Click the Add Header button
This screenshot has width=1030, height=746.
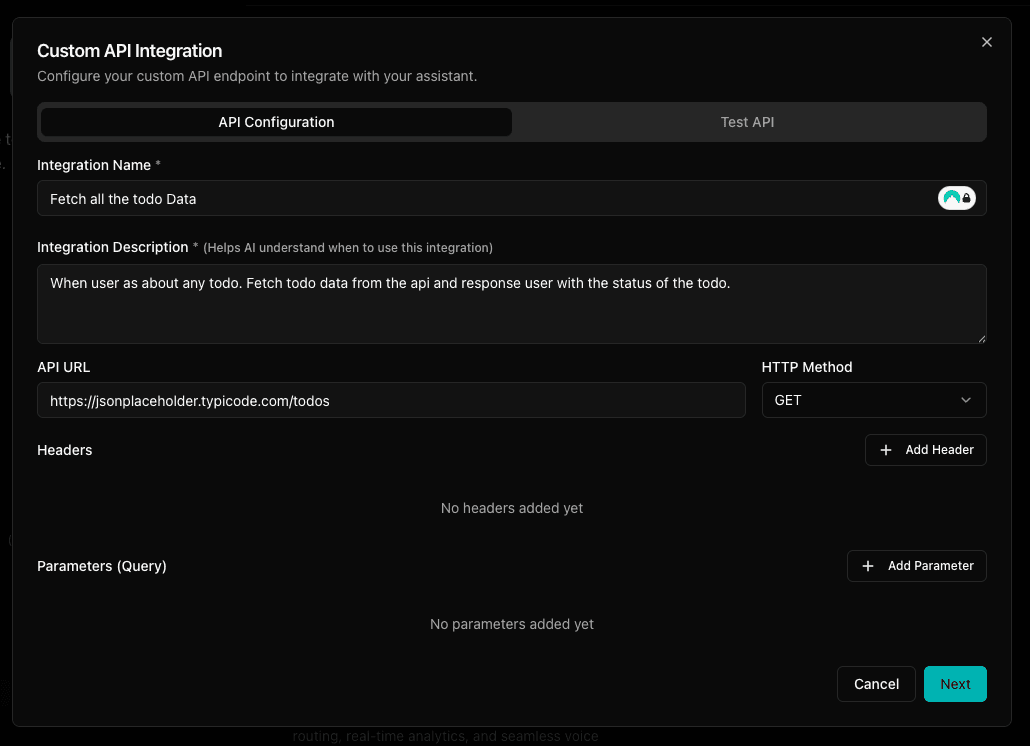coord(926,450)
